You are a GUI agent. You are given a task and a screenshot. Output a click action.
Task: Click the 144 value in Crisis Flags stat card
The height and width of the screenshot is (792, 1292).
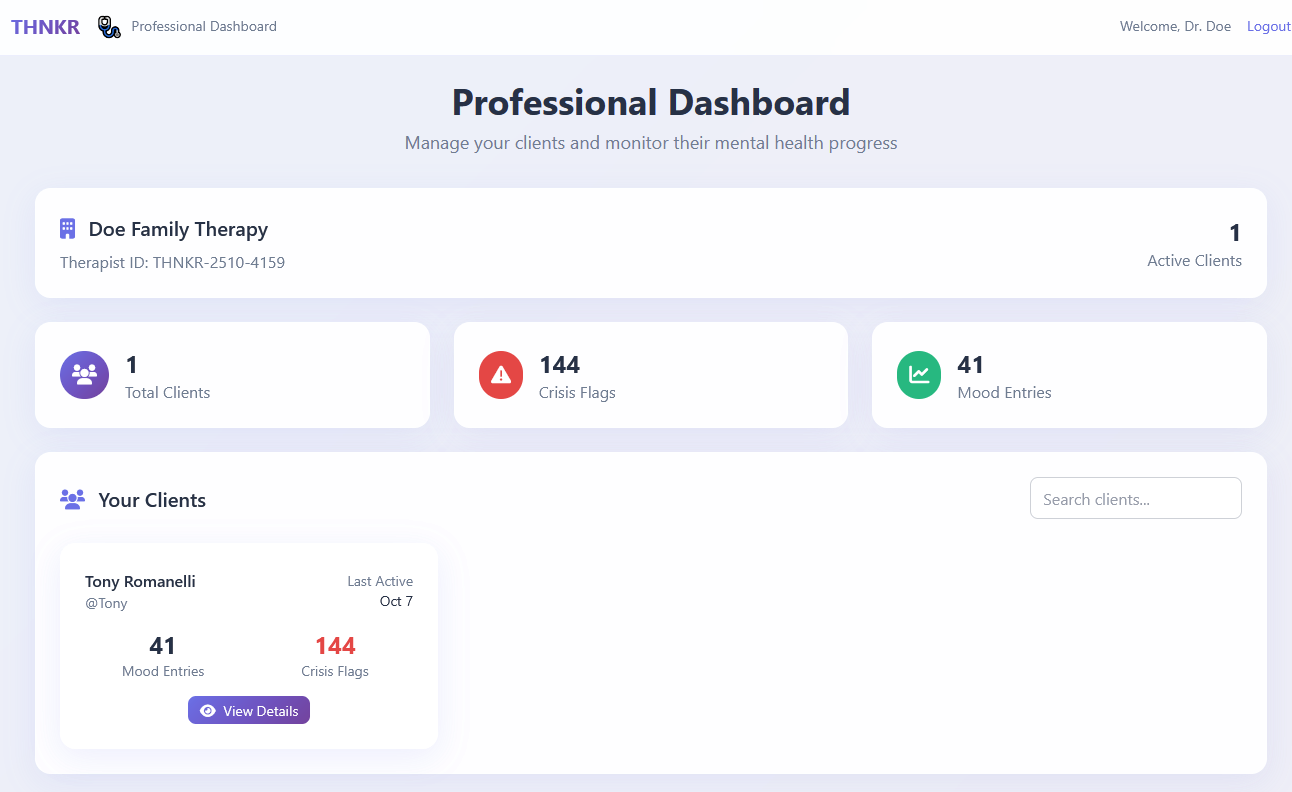point(559,364)
